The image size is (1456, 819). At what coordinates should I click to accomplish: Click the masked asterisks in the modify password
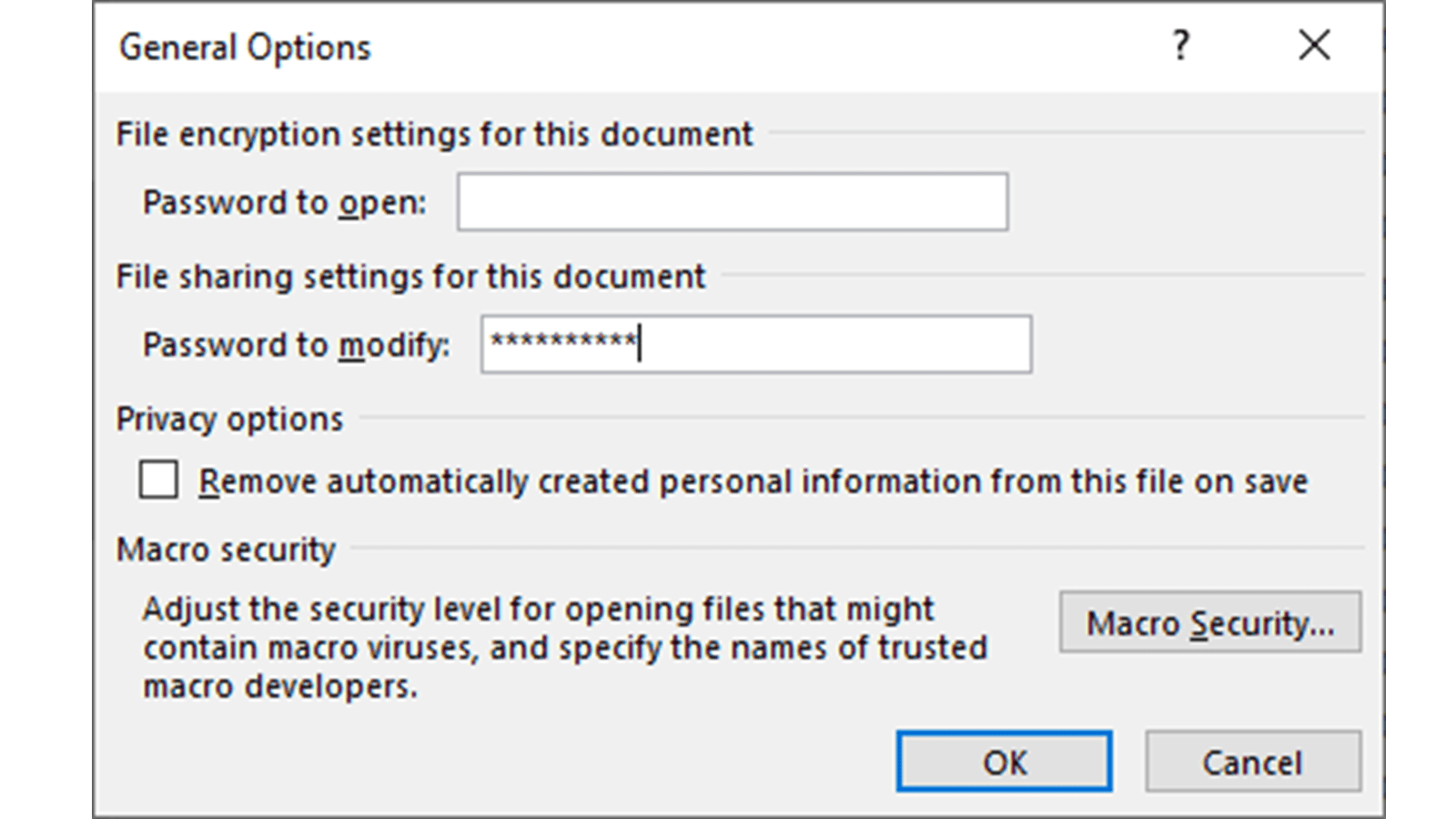click(x=562, y=343)
